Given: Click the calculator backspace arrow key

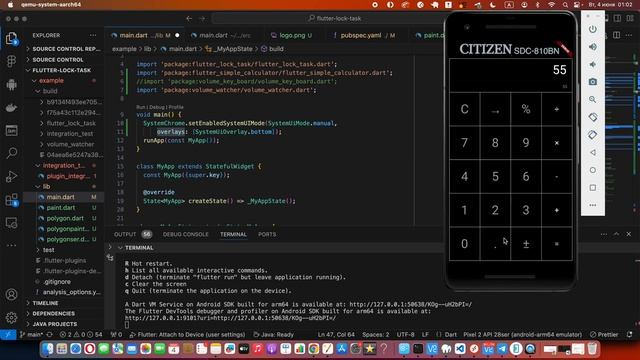Looking at the screenshot, I should tap(495, 109).
